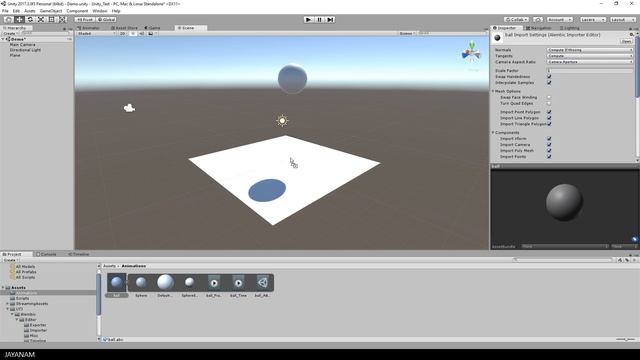The width and height of the screenshot is (640, 360).
Task: Toggle Import Point Polygon checkbox
Action: 549,112
